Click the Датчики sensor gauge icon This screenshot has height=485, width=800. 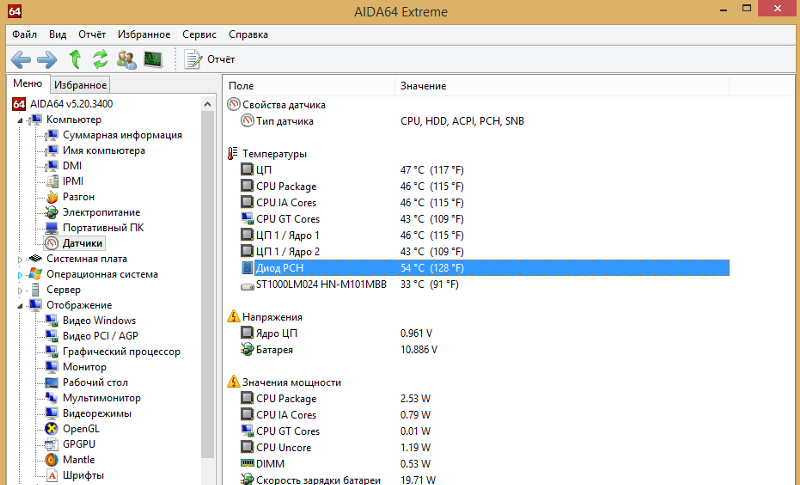pyautogui.click(x=52, y=243)
